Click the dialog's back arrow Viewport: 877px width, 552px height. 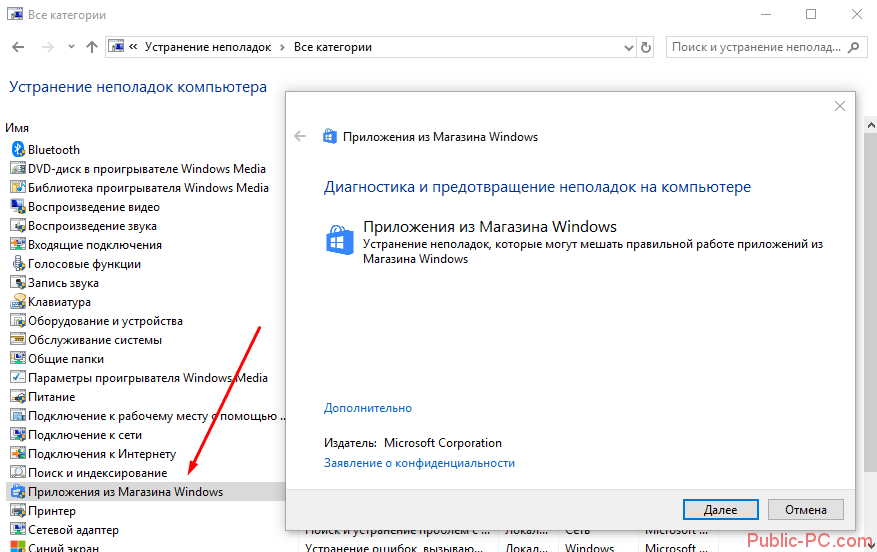(x=300, y=136)
